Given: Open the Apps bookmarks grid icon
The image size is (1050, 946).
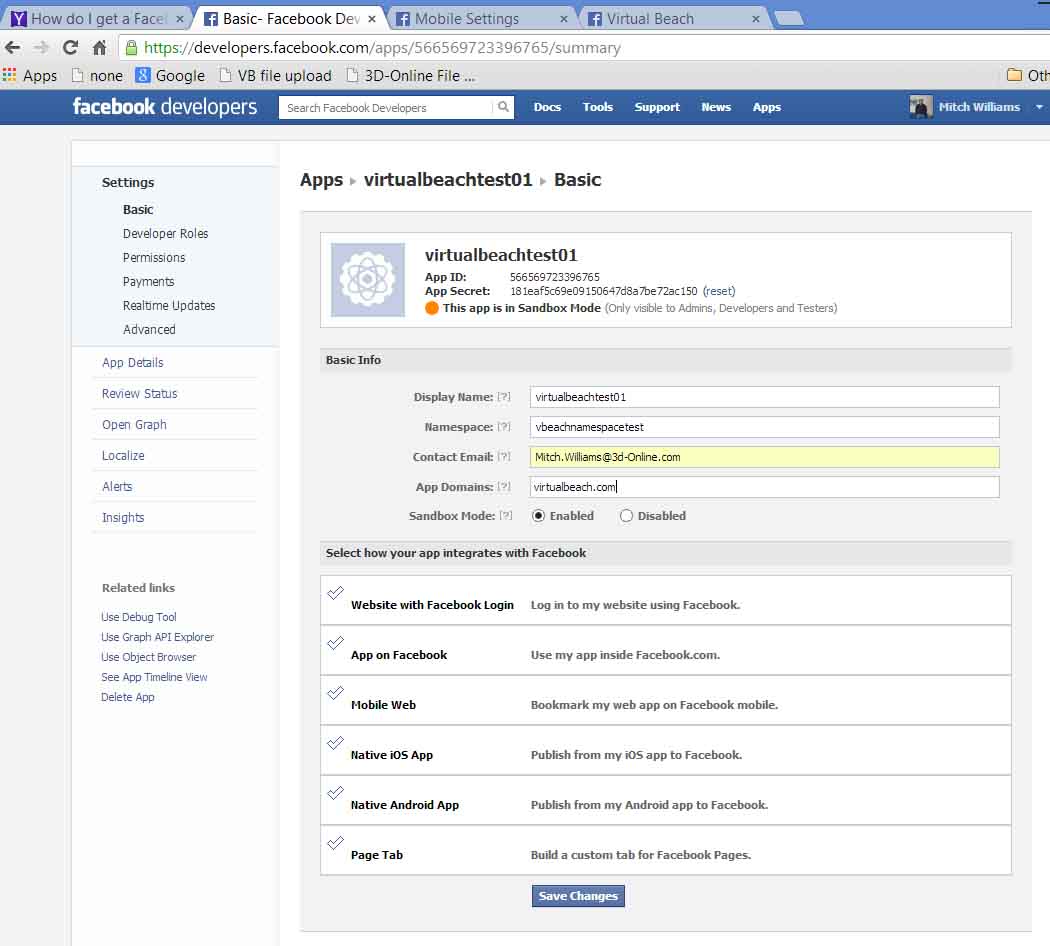Looking at the screenshot, I should coord(10,75).
